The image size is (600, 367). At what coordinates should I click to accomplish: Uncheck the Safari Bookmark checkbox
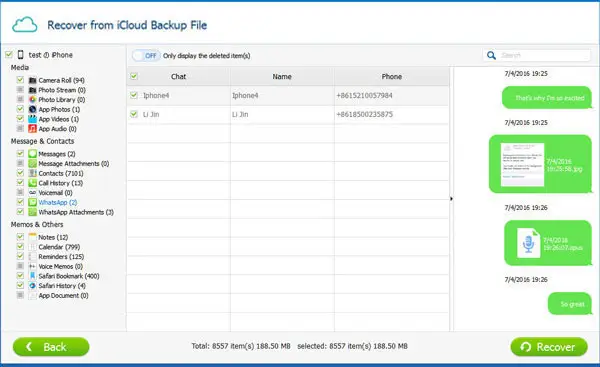20,276
